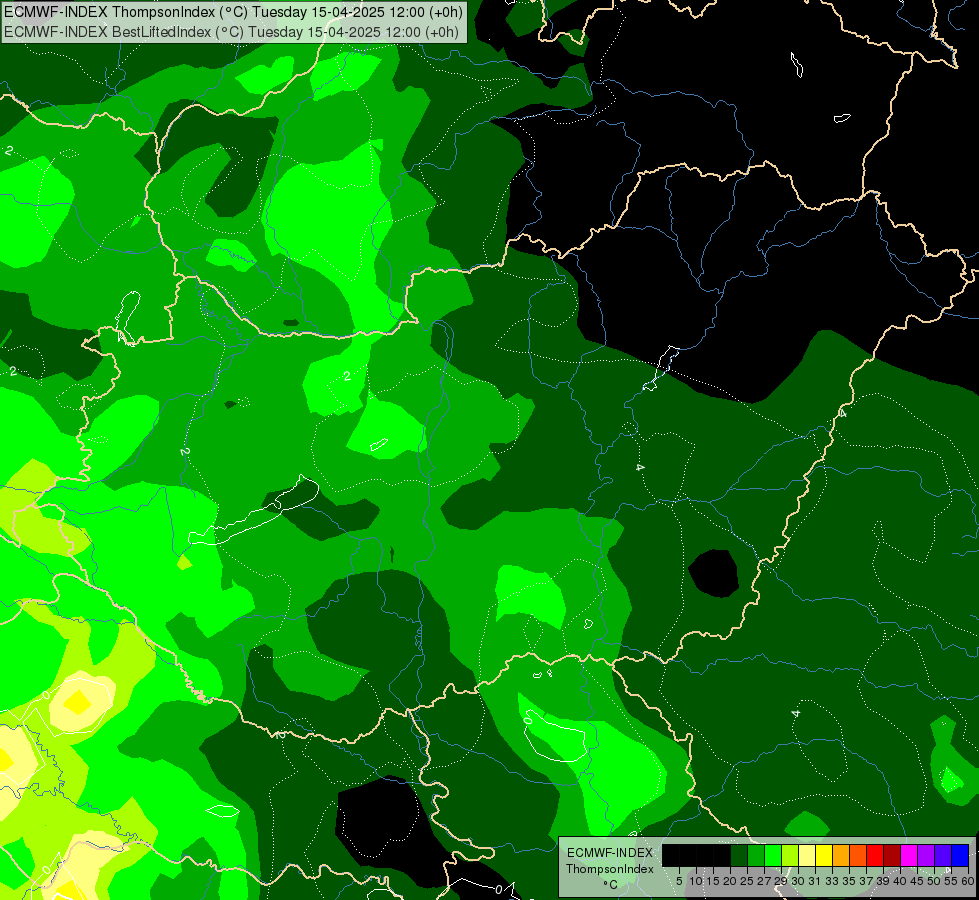979x900 pixels.
Task: Click the bright green 27–29 legend swatch
Action: click(x=773, y=855)
